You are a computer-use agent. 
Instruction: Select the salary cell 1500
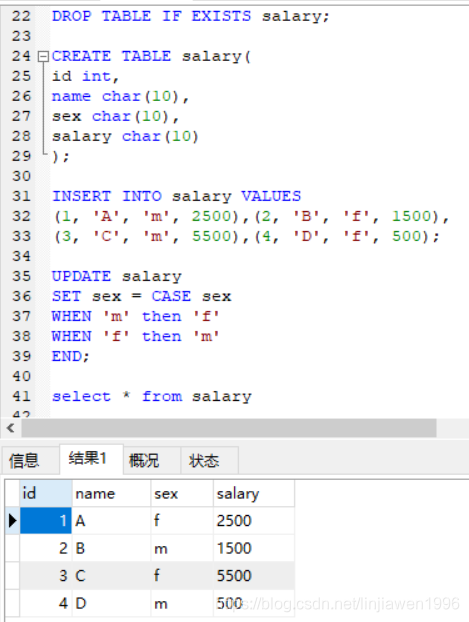pos(254,548)
